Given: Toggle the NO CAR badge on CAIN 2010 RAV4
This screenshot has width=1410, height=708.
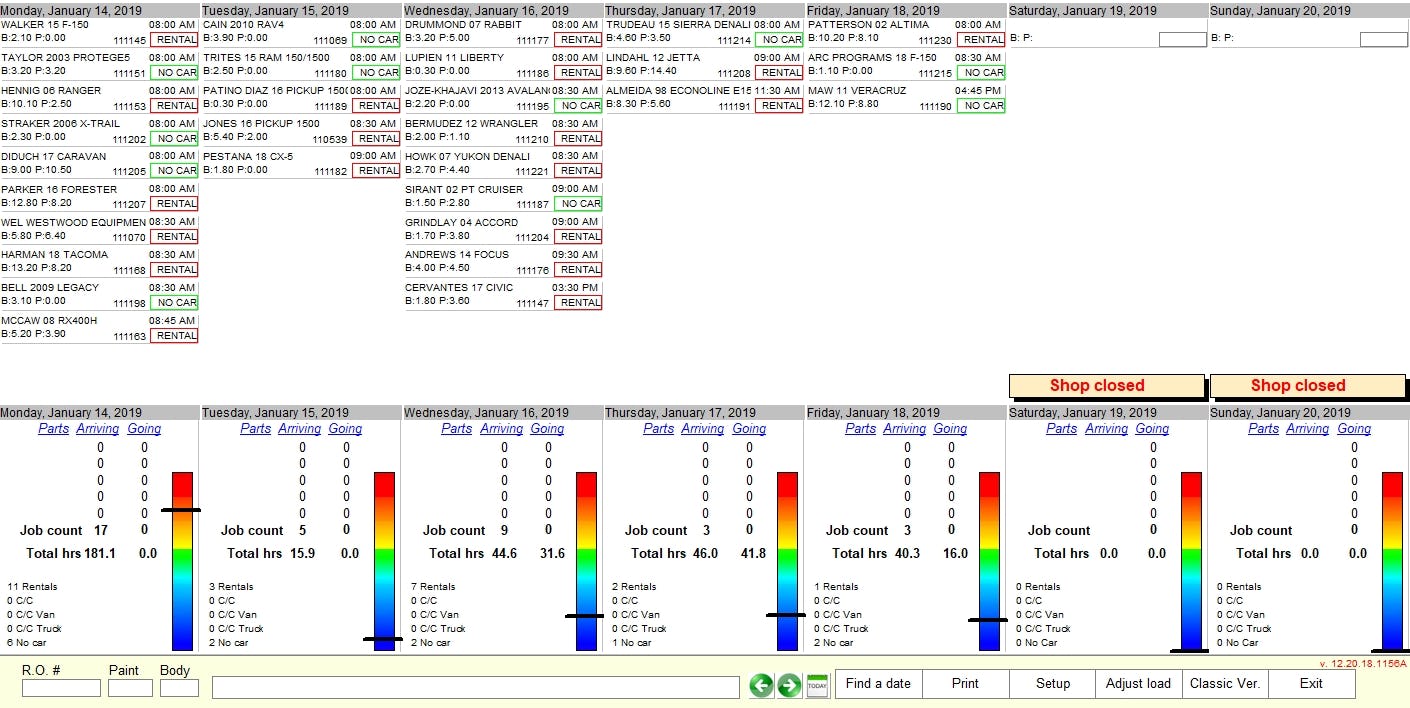Looking at the screenshot, I should click(376, 40).
